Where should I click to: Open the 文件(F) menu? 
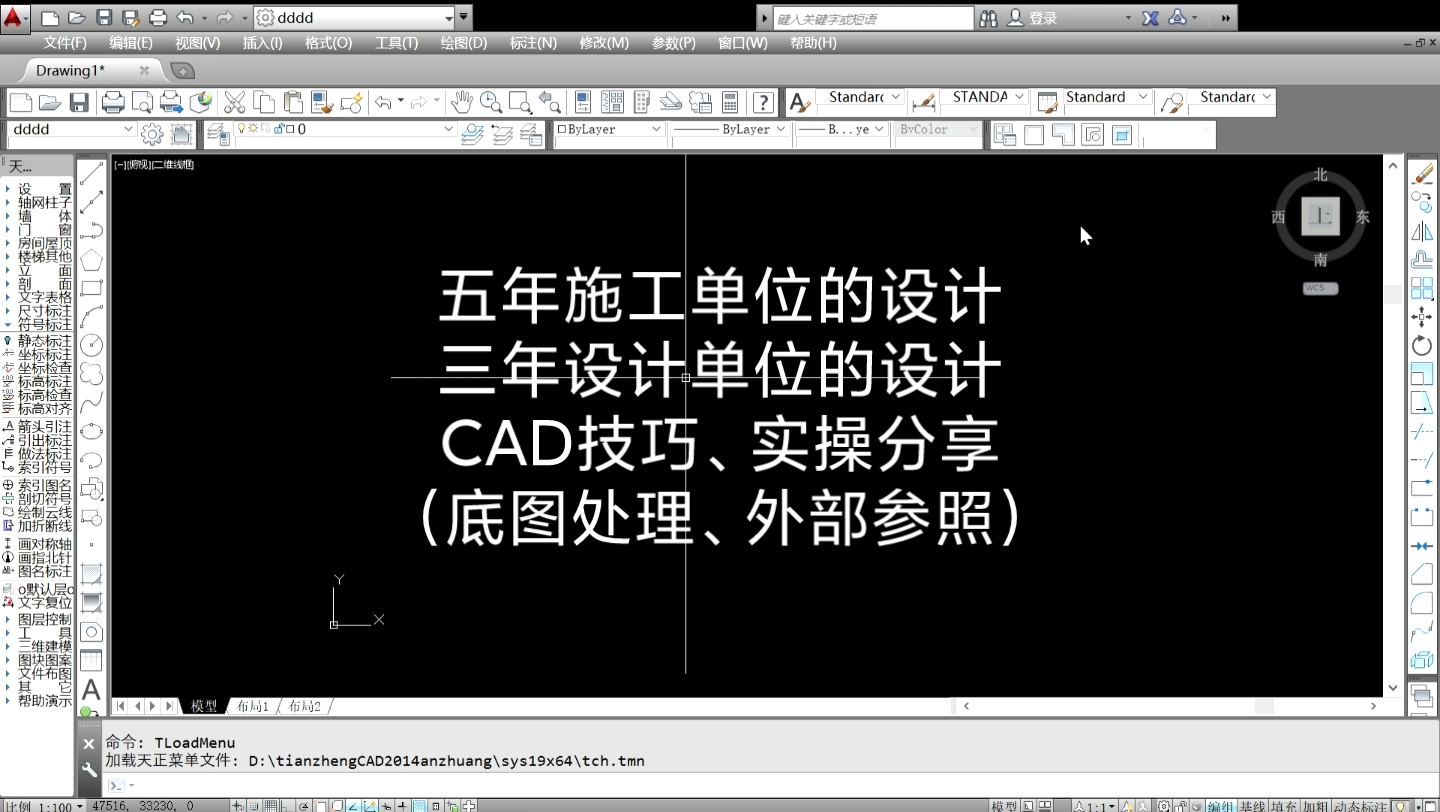(x=65, y=43)
